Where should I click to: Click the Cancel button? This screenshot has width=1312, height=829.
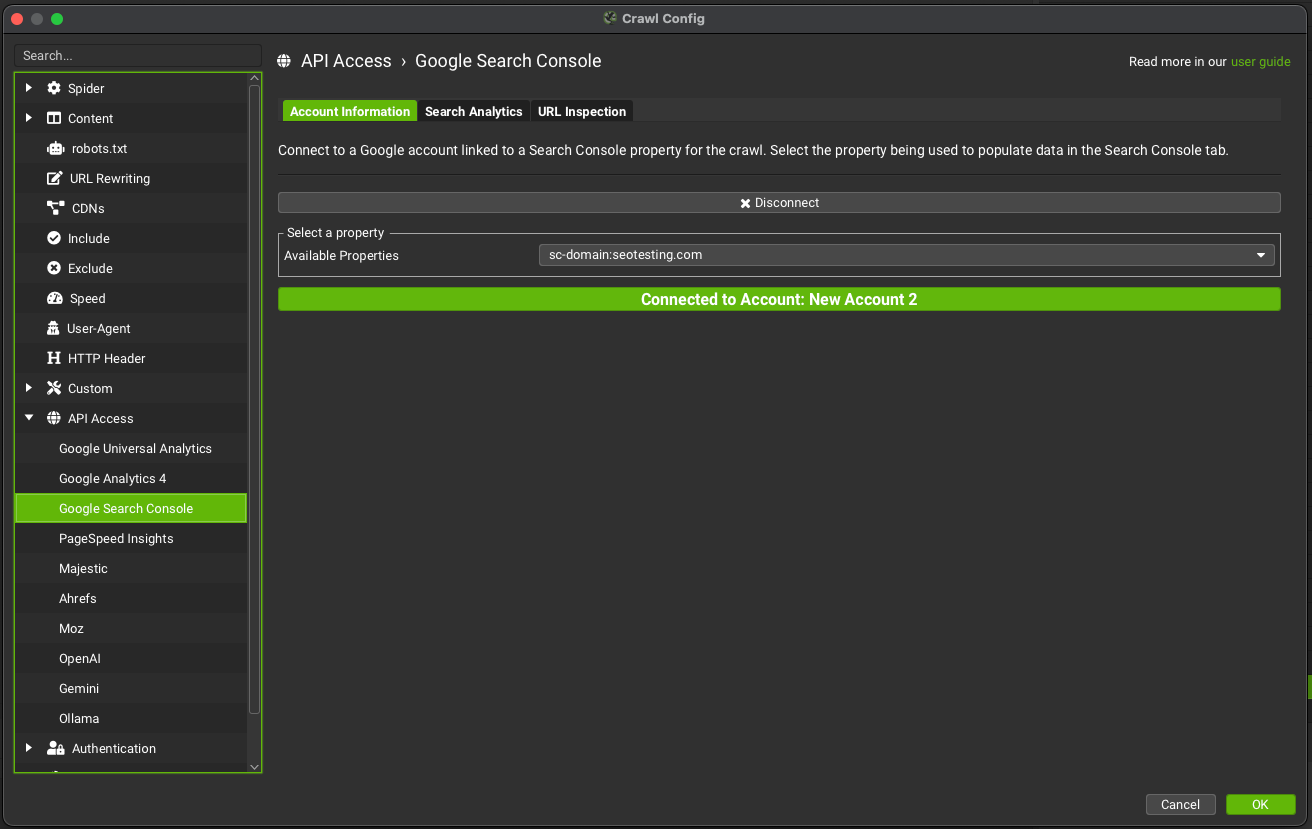click(x=1180, y=804)
